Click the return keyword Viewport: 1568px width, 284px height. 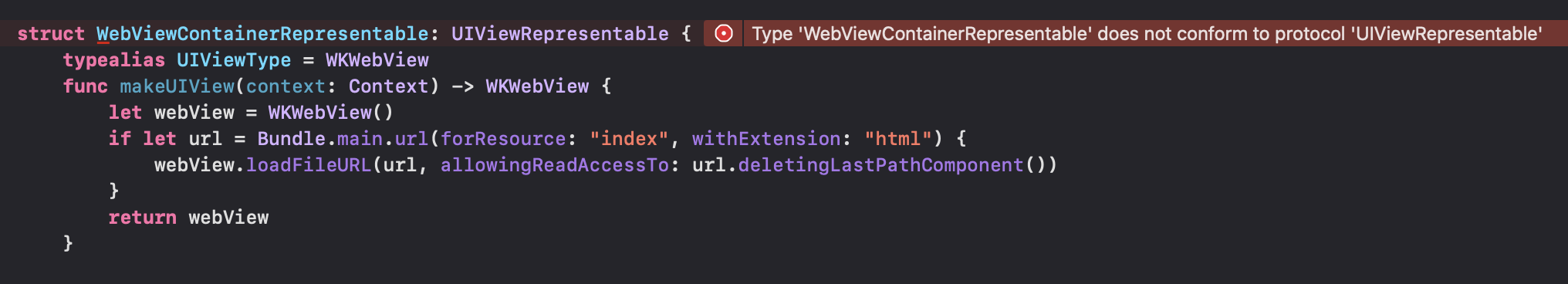(142, 217)
